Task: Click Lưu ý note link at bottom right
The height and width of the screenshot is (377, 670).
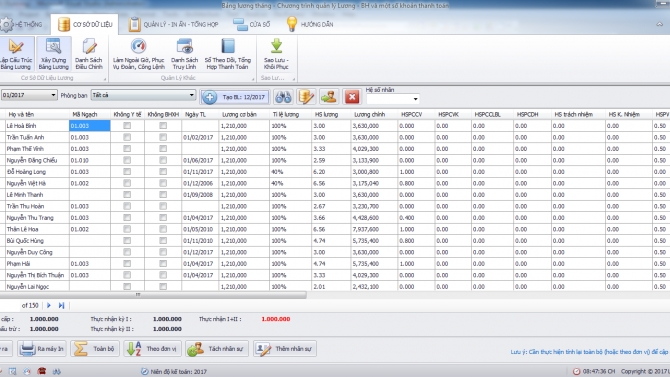Action: coord(590,352)
